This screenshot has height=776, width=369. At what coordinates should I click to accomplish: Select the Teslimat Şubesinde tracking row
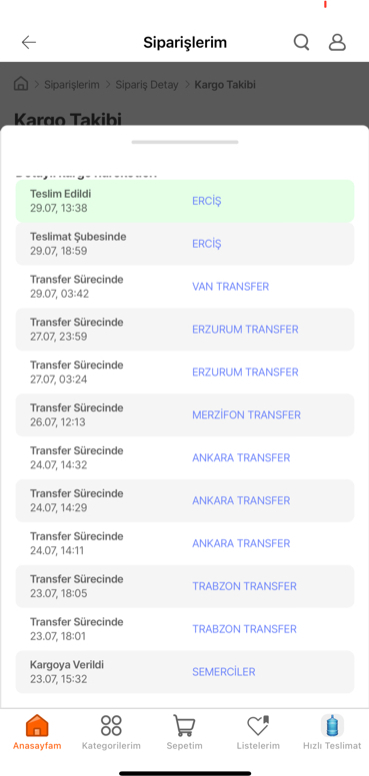point(185,244)
